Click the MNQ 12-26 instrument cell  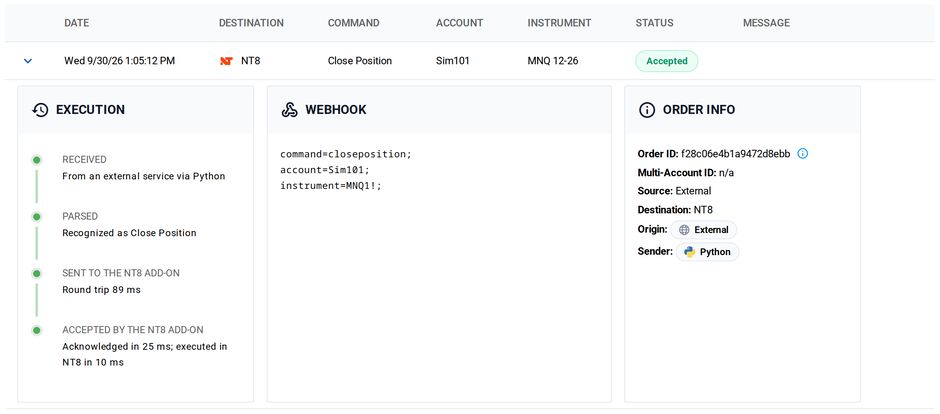553,61
